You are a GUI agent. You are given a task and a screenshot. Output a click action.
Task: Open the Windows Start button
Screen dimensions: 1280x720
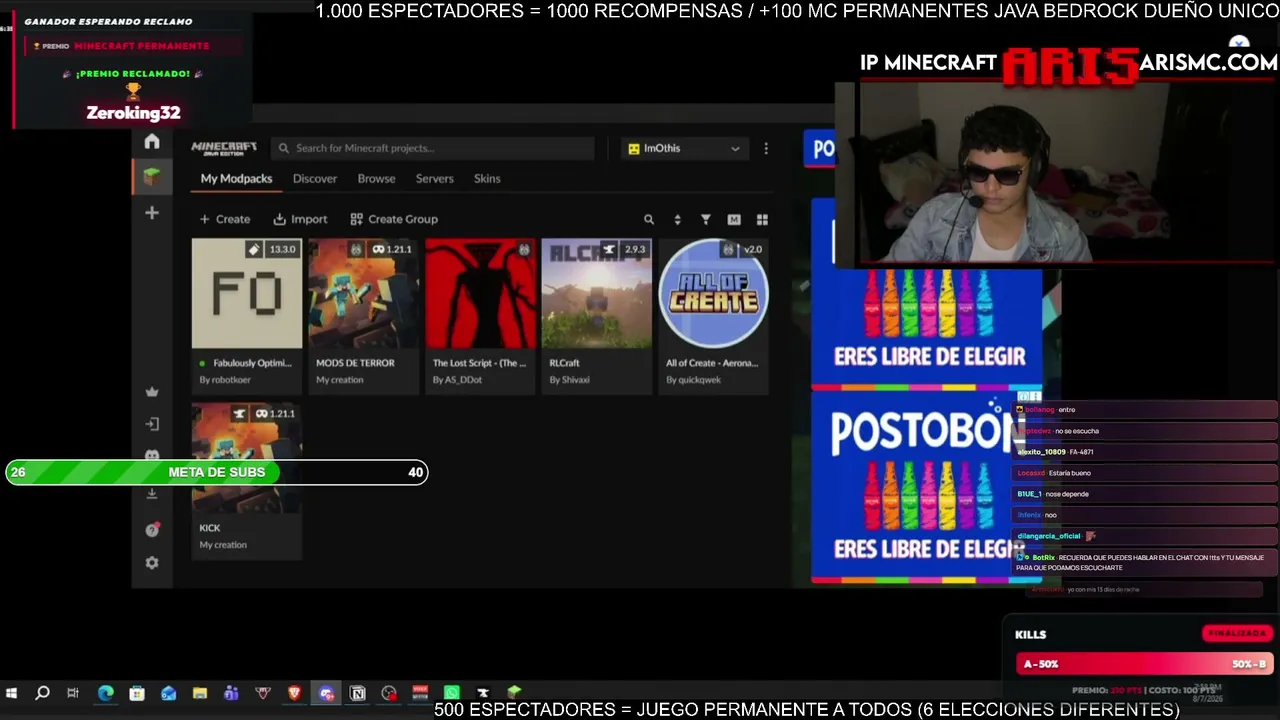pyautogui.click(x=11, y=693)
